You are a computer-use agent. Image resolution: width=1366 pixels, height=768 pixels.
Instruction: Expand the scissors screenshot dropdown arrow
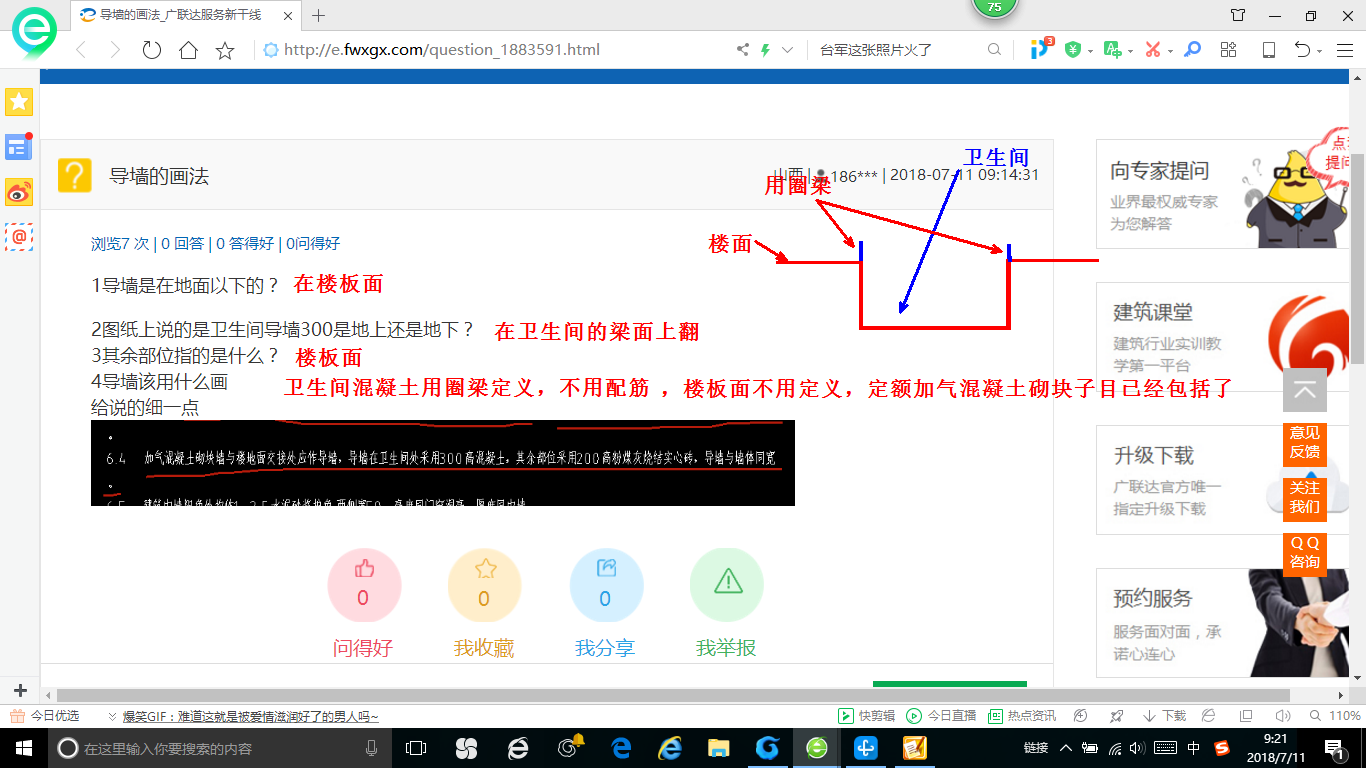click(1170, 51)
